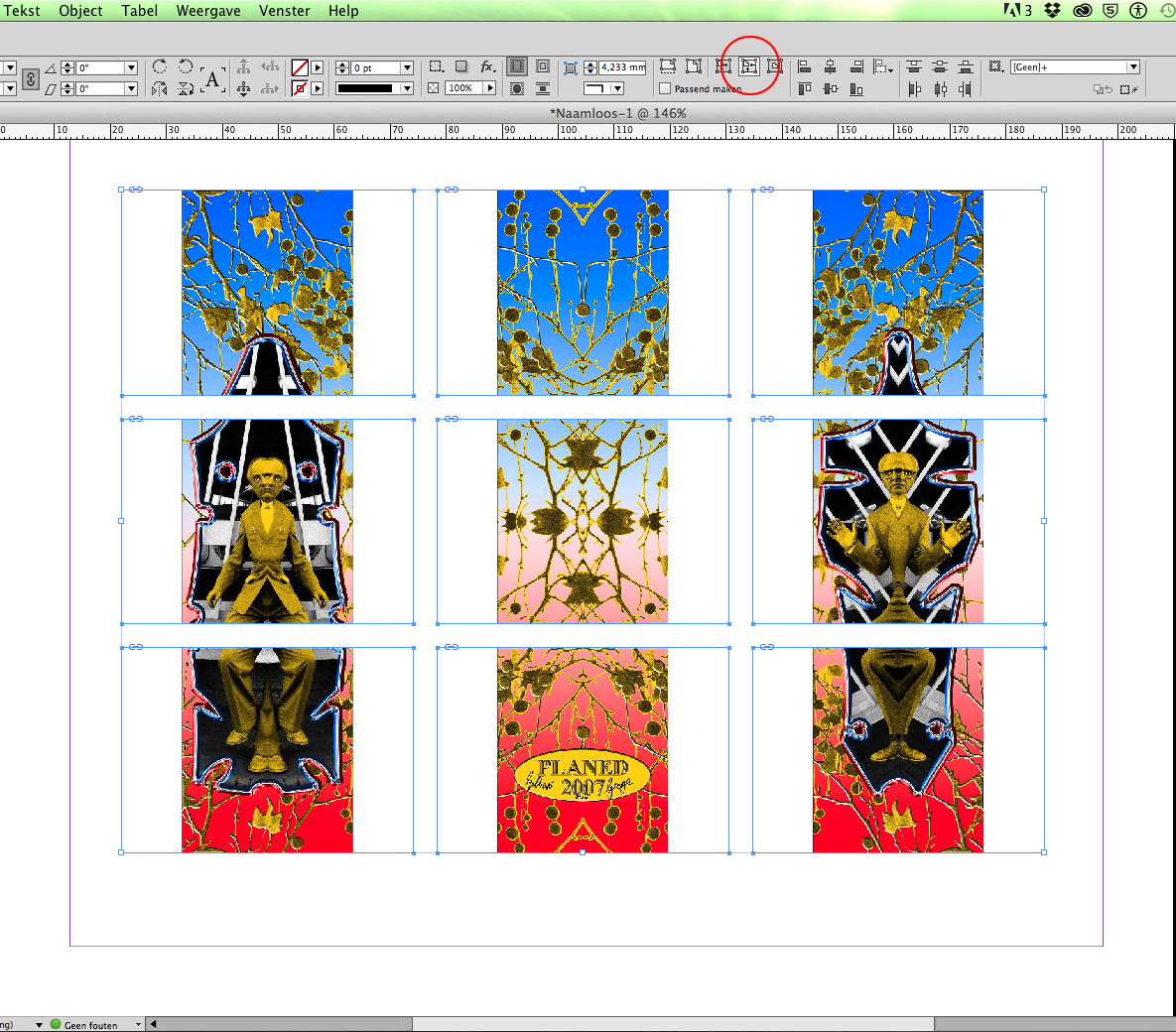The image size is (1176, 1032).
Task: Distribute top edges
Action: click(x=913, y=66)
